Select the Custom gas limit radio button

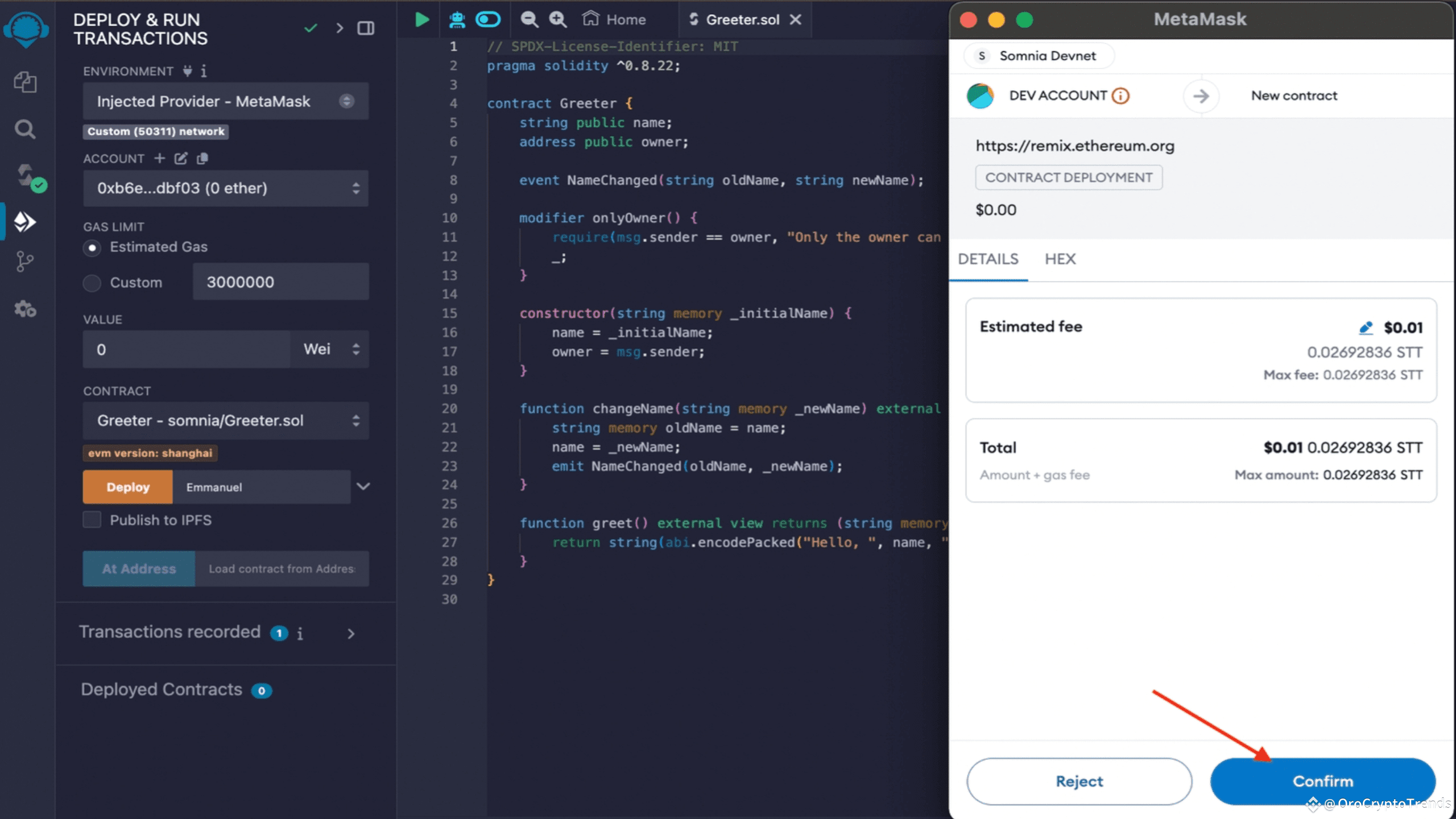tap(92, 283)
